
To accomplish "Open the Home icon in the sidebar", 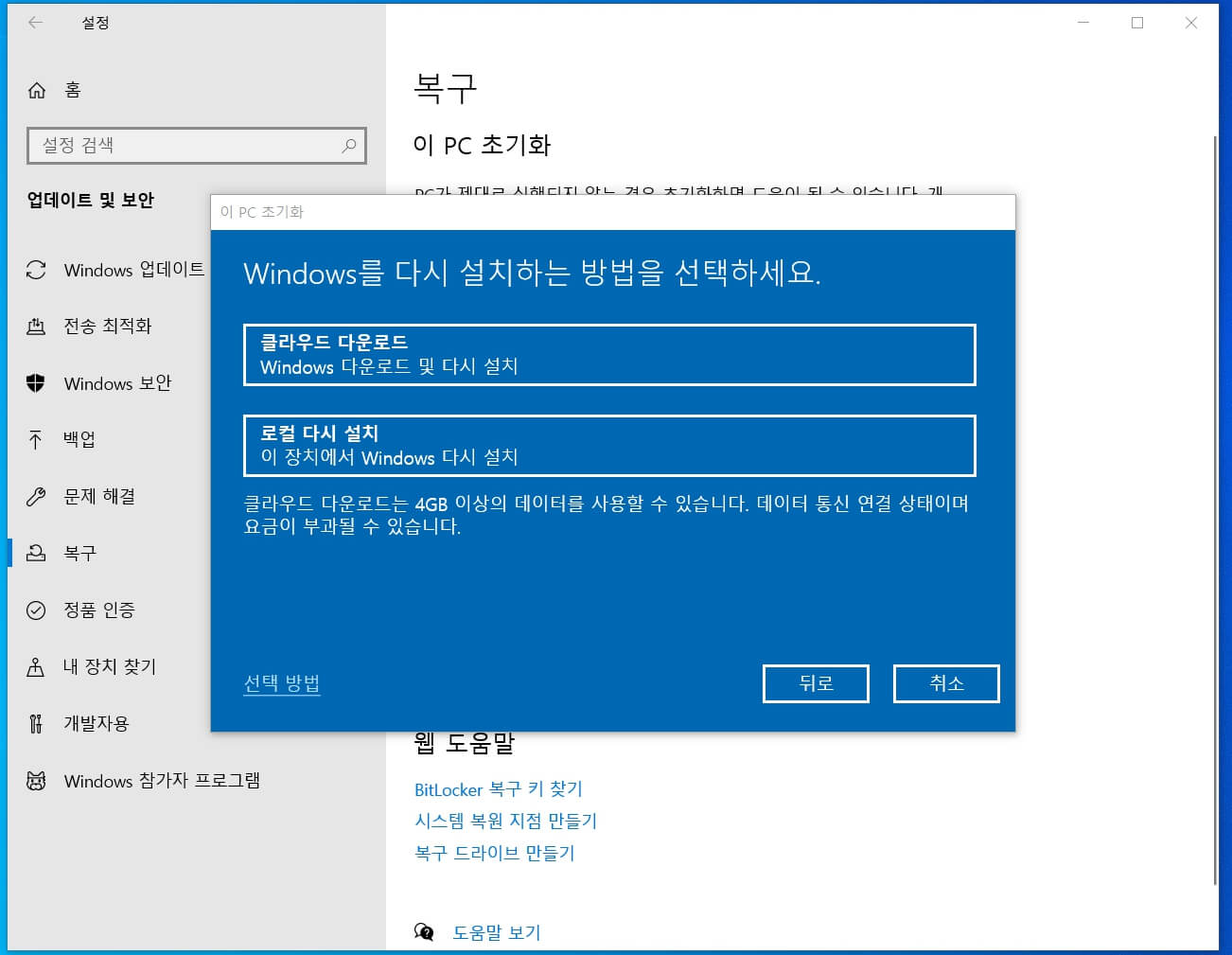I will (37, 89).
